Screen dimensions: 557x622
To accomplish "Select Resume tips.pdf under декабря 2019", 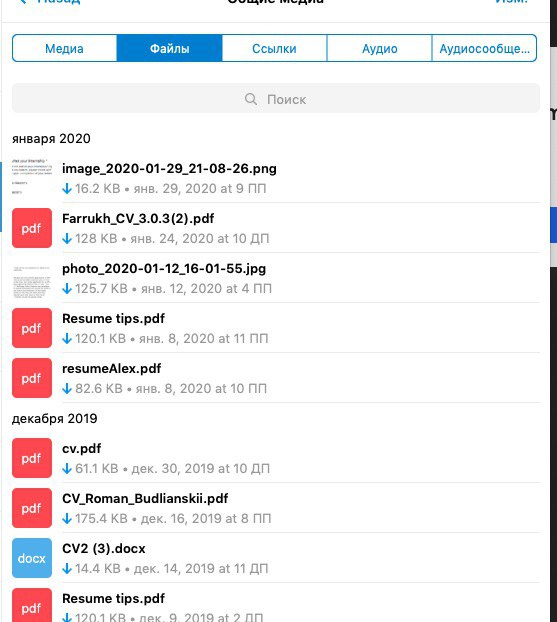I will (x=113, y=599).
